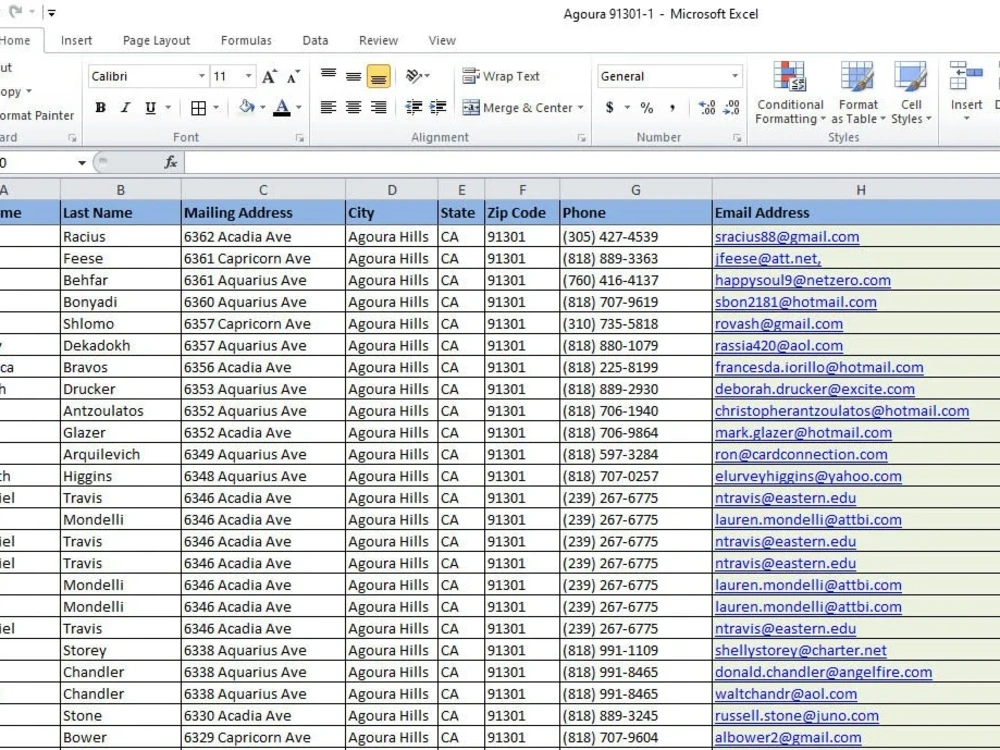Open the Calibri font name dropdown
Screen dimensions: 1000x750
202,76
